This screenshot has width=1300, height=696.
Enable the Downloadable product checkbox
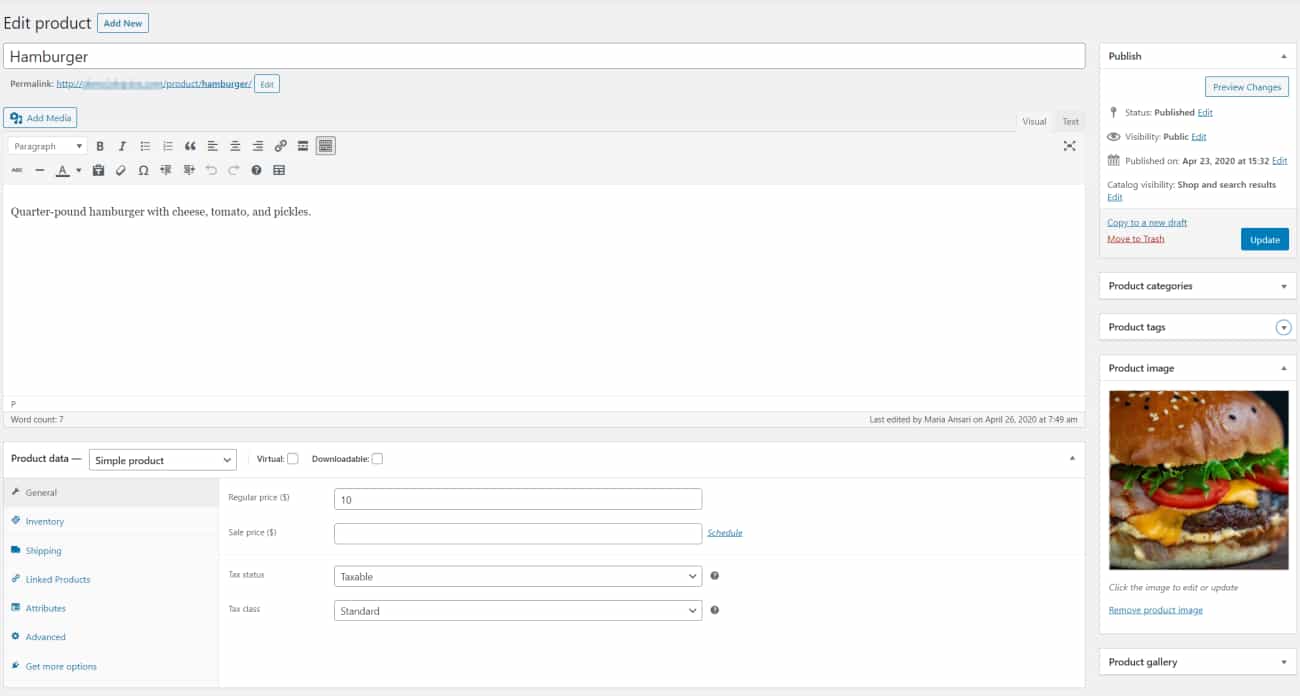pos(377,459)
